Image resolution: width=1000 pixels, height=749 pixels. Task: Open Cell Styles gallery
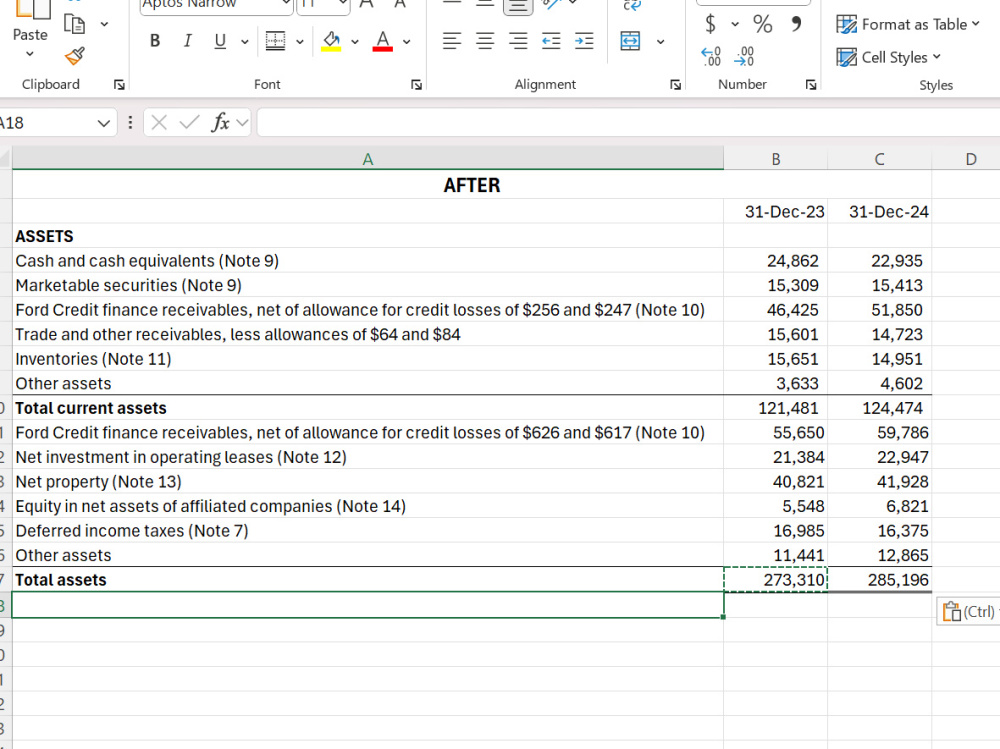click(888, 57)
